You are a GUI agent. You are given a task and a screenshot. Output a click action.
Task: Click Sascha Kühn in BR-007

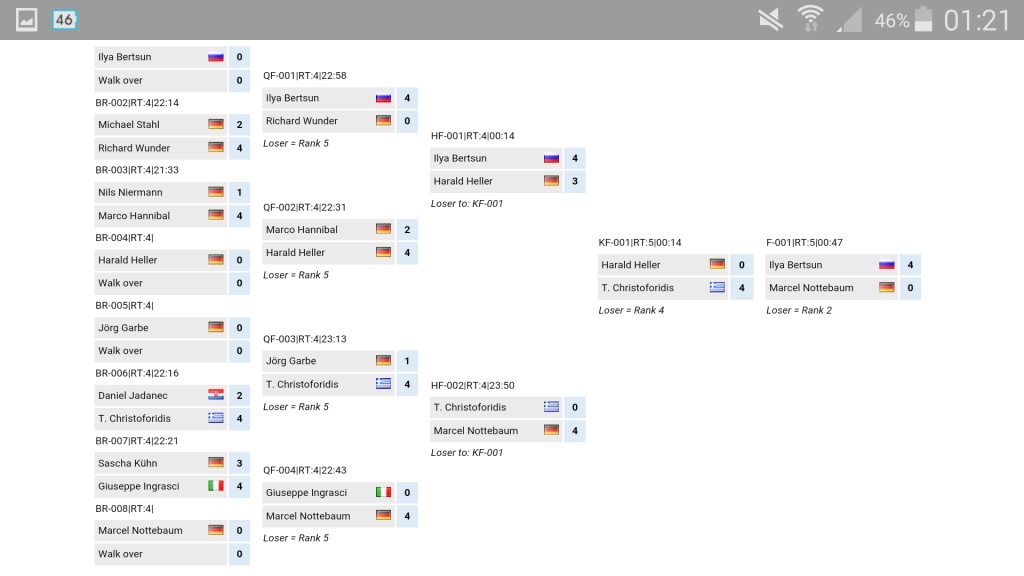point(127,464)
